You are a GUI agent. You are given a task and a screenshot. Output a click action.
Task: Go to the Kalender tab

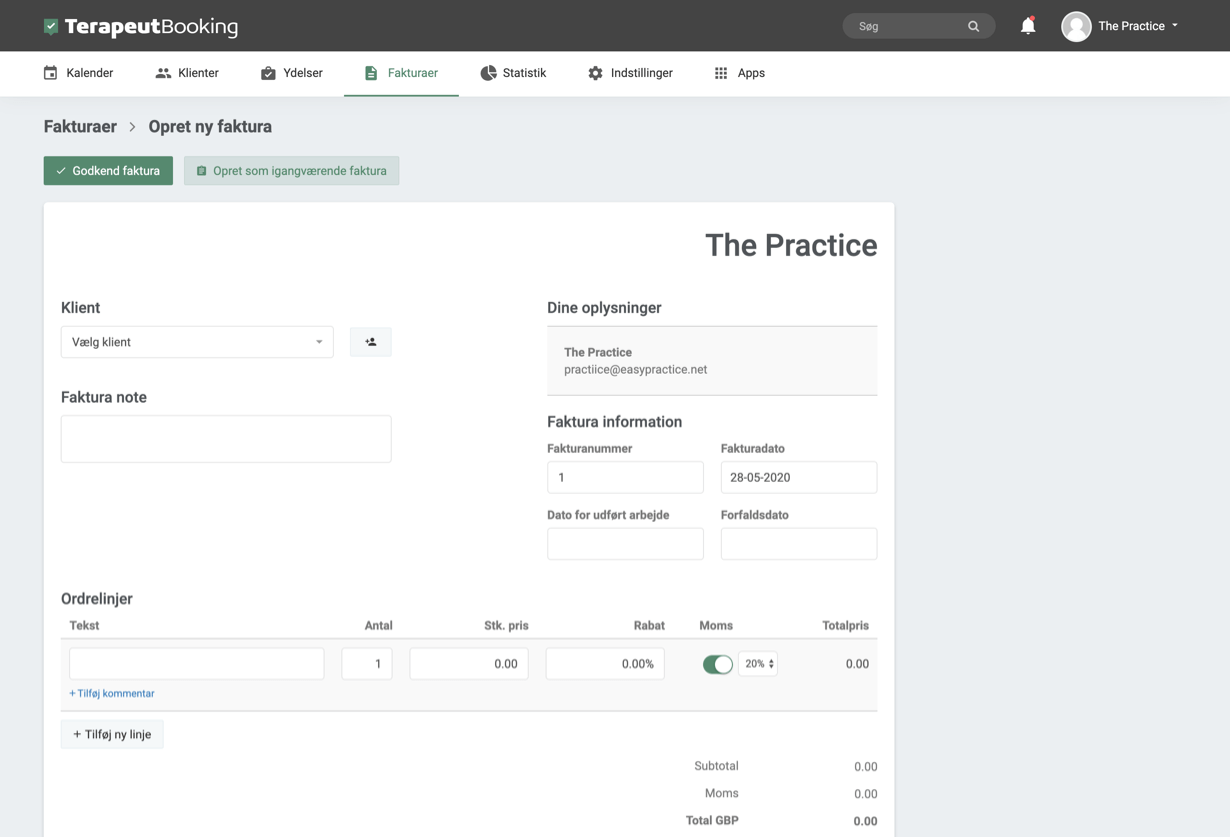79,73
